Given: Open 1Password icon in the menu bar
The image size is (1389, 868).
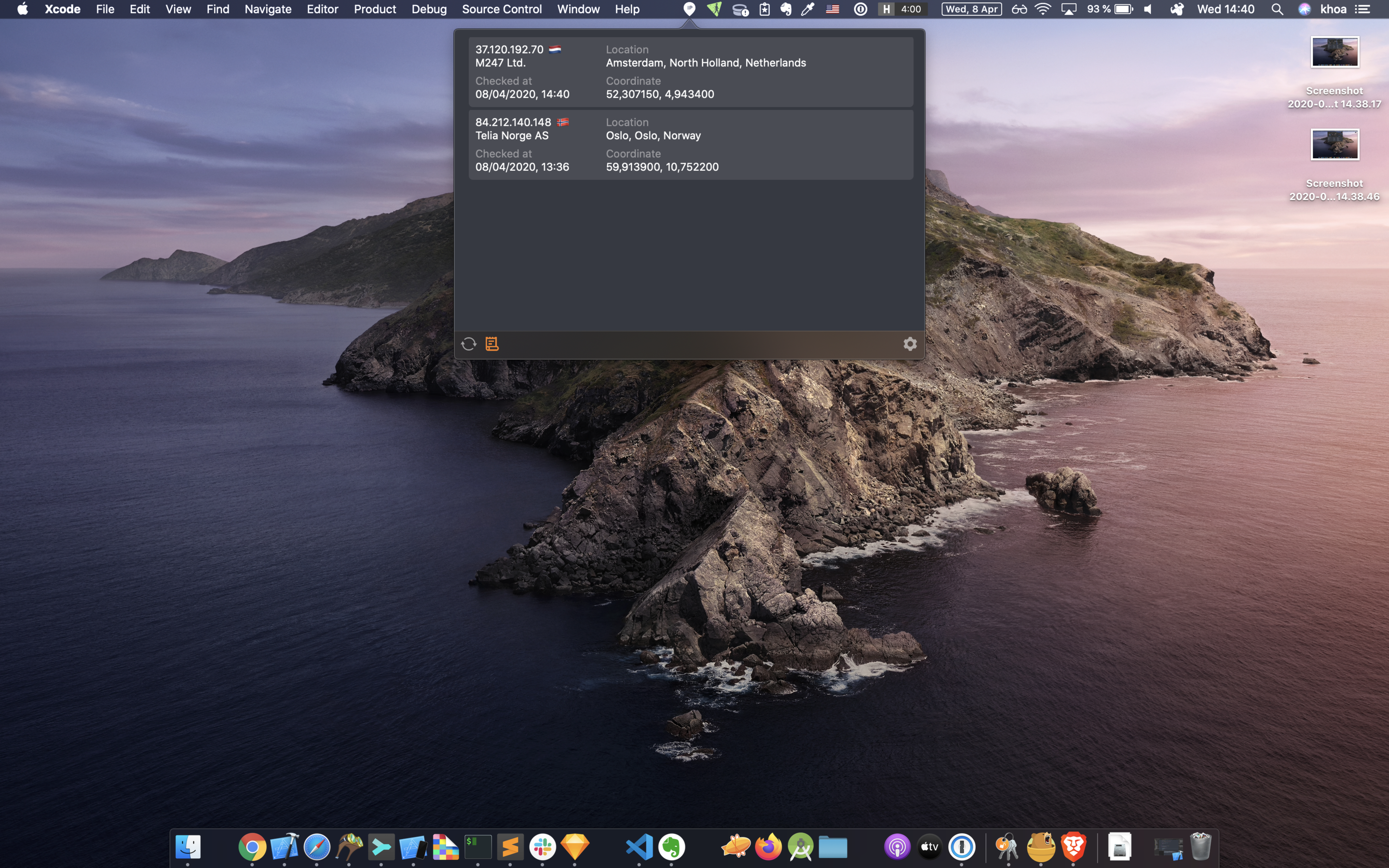Looking at the screenshot, I should pos(860,9).
